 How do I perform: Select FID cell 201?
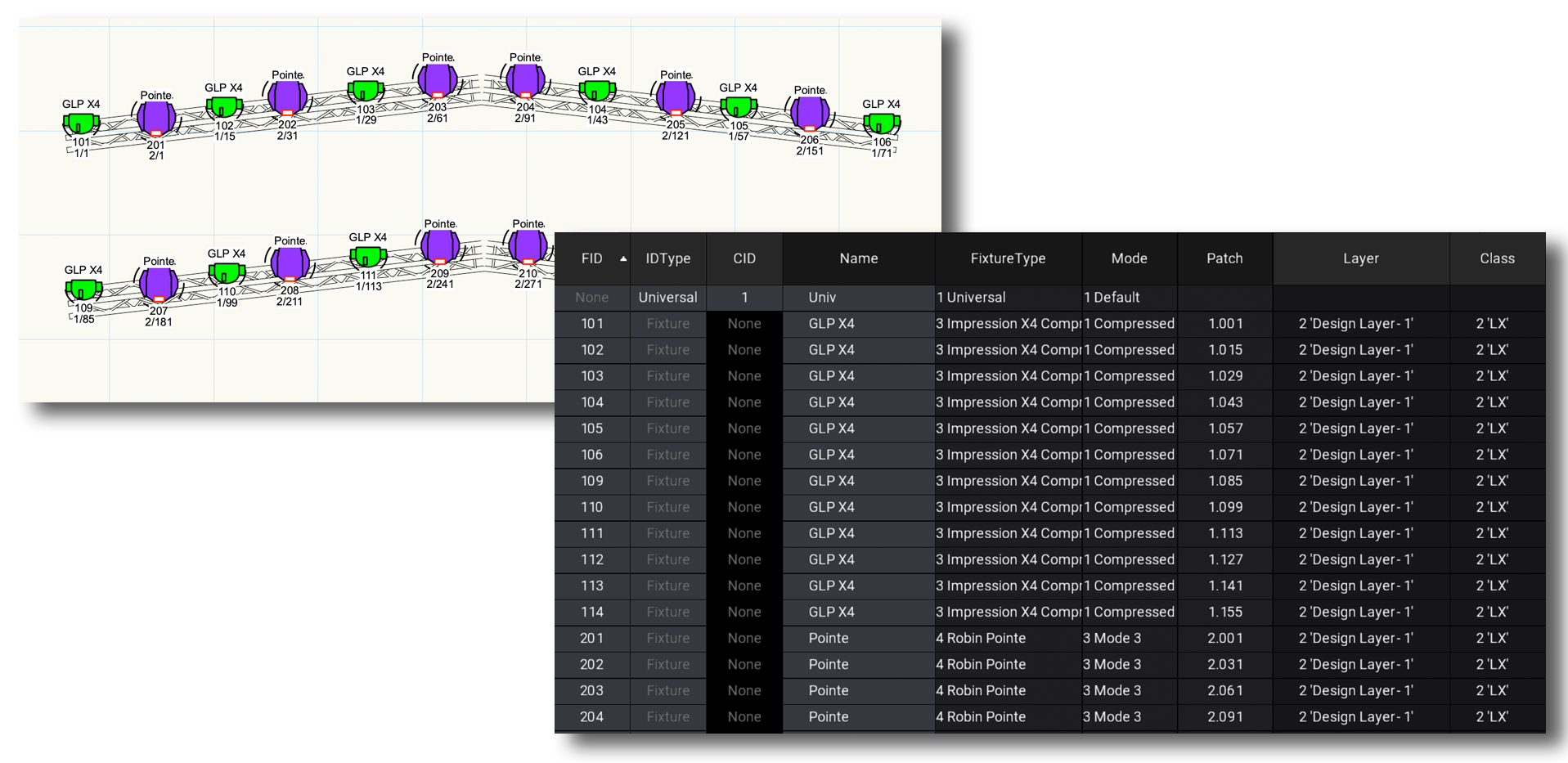(592, 638)
